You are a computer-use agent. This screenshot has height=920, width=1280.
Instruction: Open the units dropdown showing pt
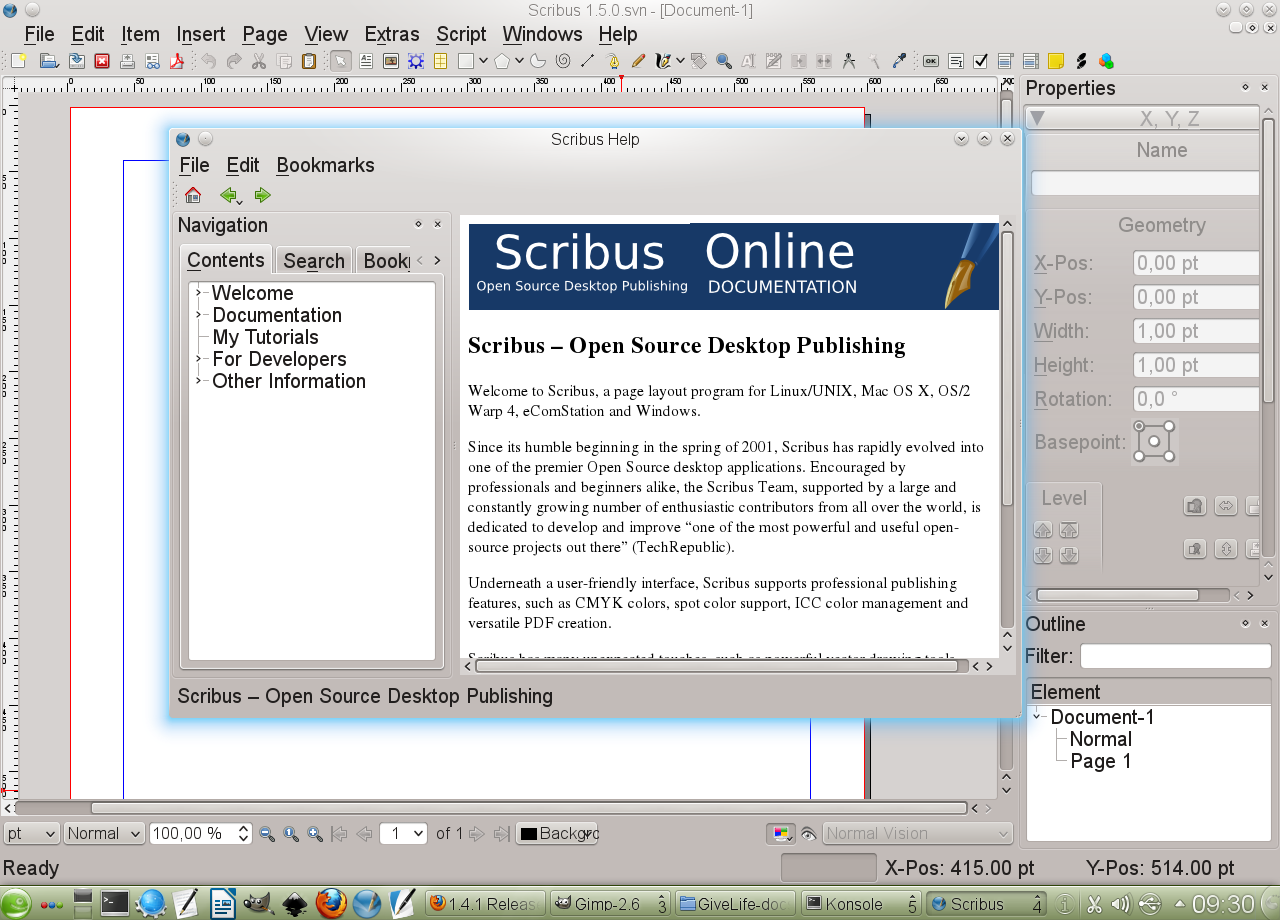click(32, 833)
